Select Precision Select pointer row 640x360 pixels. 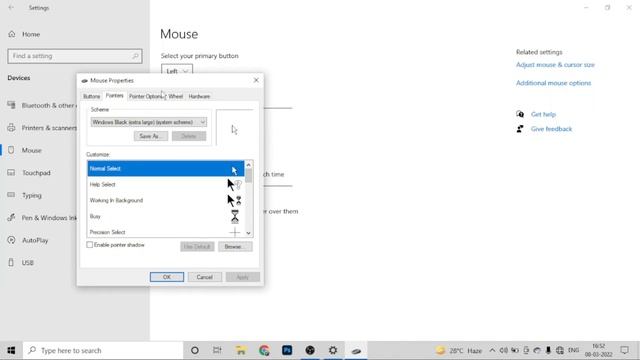(166, 231)
